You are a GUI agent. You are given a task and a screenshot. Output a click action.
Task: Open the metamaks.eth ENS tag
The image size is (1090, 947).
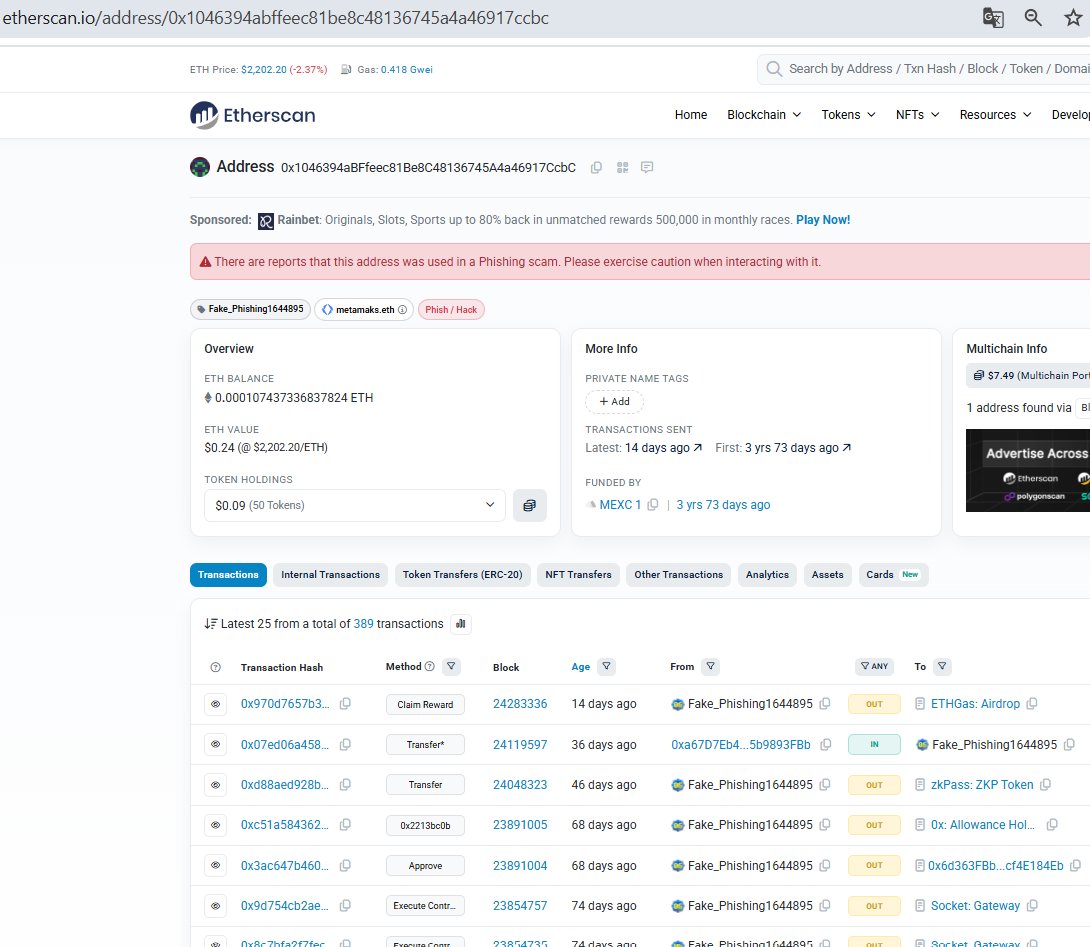point(364,309)
